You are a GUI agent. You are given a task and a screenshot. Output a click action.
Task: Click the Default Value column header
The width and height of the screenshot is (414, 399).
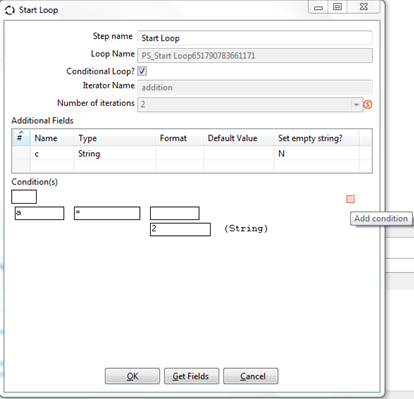click(239, 138)
